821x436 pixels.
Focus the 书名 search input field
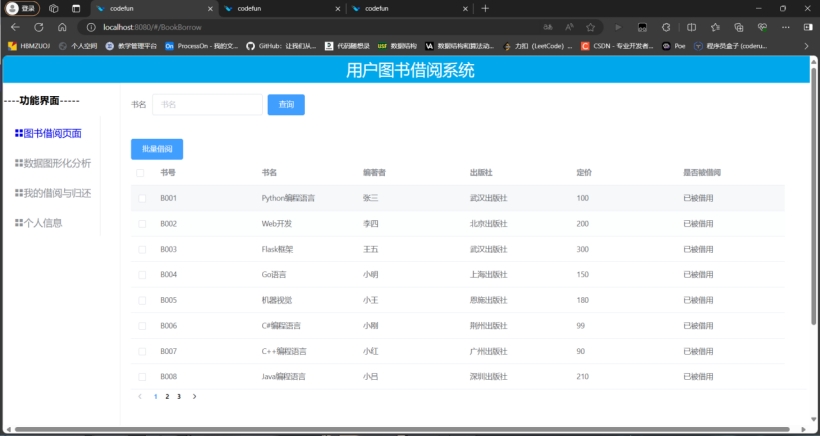pos(206,104)
